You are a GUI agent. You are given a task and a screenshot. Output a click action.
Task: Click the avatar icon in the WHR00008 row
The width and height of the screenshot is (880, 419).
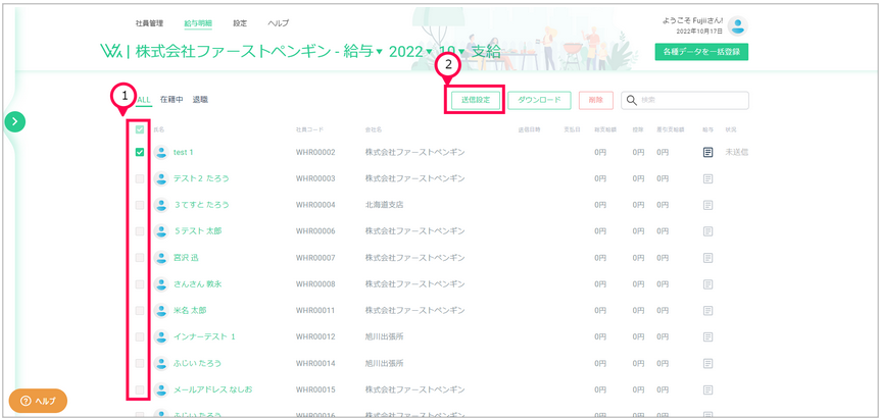pos(162,284)
